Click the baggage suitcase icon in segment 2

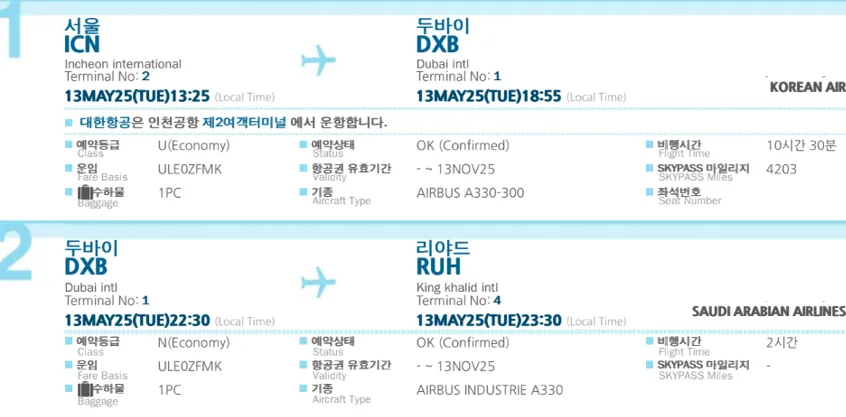tap(84, 389)
